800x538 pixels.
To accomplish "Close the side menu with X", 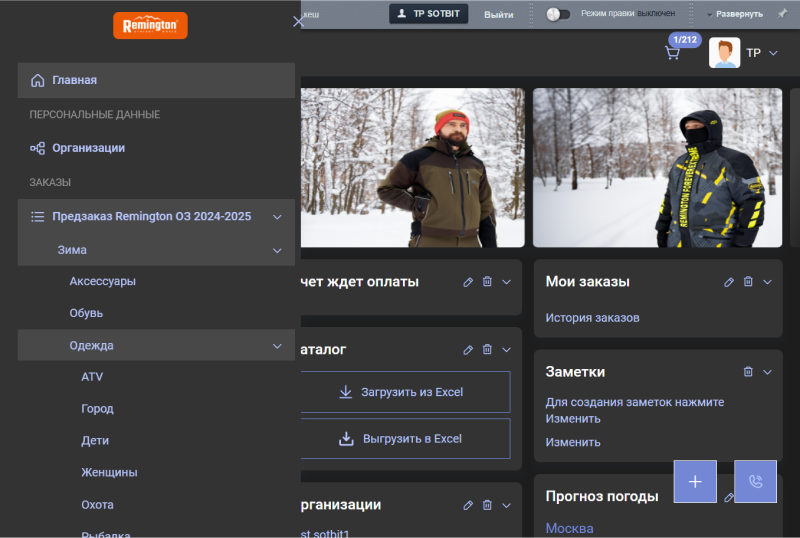I will pos(298,21).
